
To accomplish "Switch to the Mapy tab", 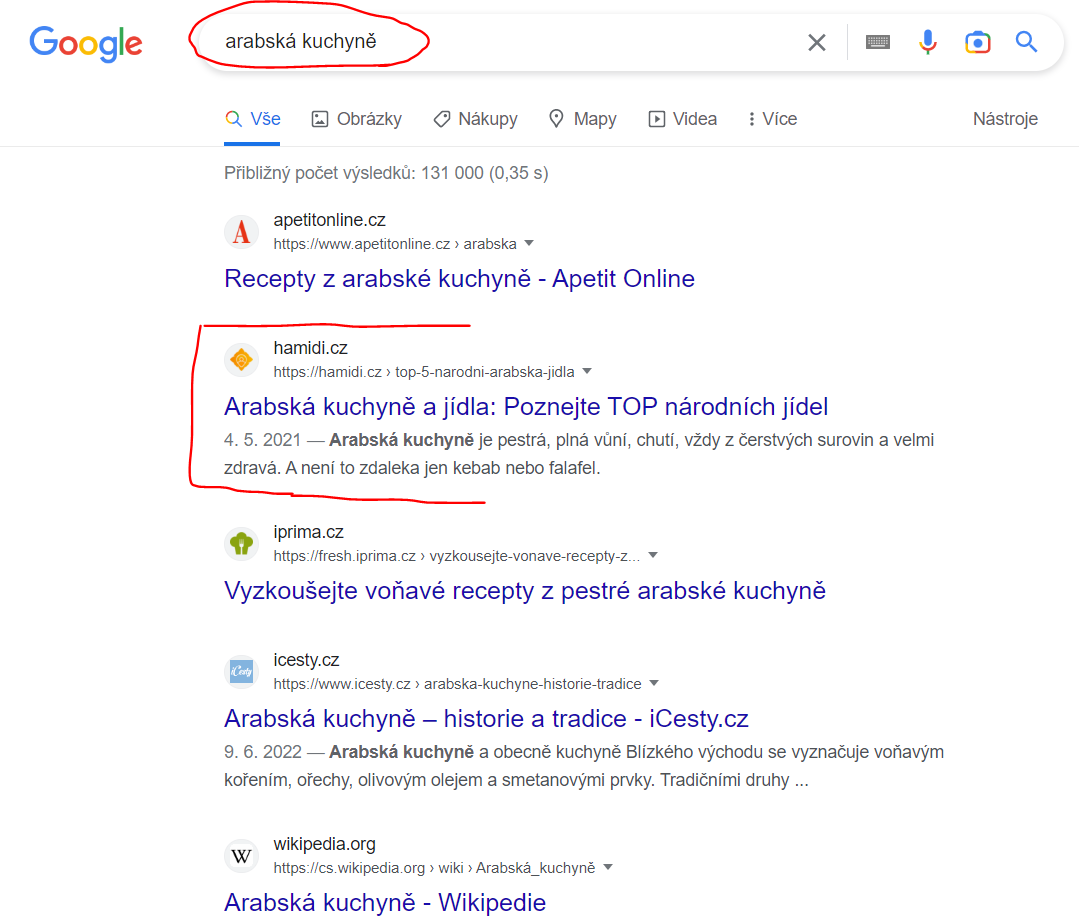I will 582,119.
